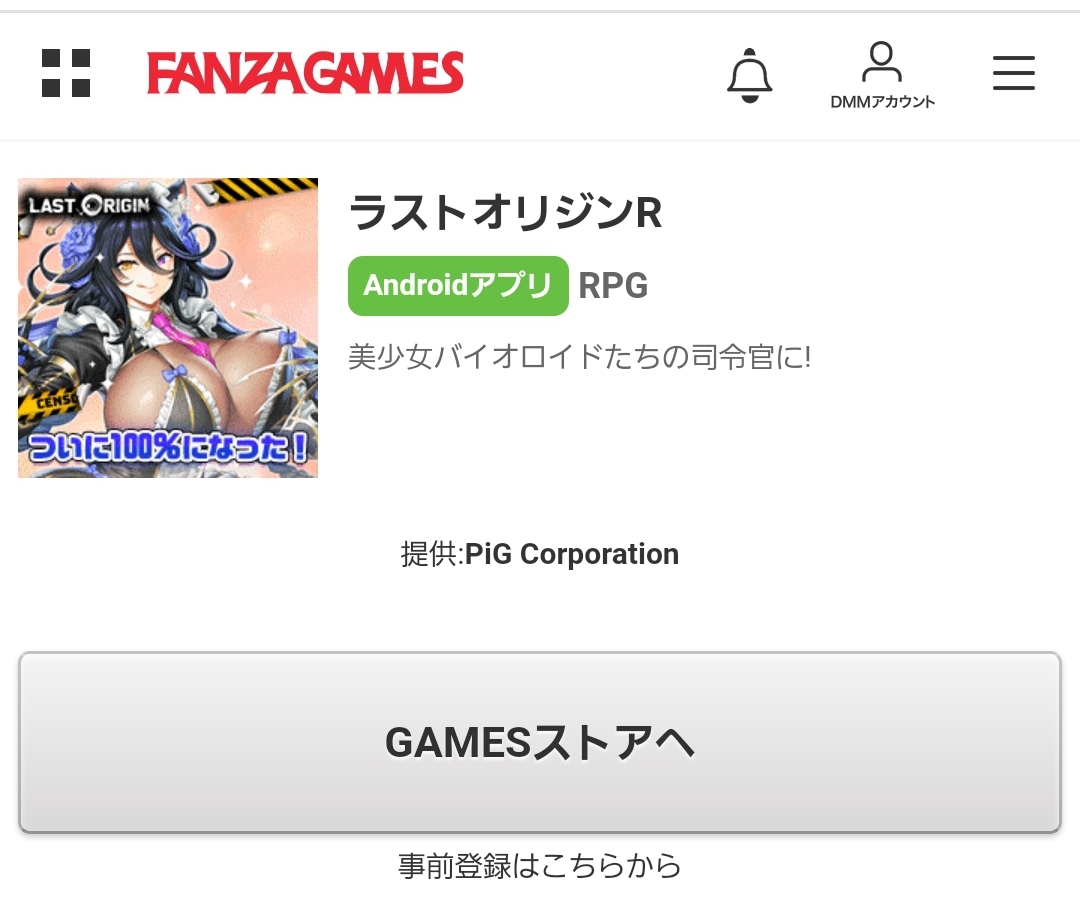This screenshot has width=1080, height=919.
Task: Go to GAMESストアへ button
Action: [x=540, y=743]
